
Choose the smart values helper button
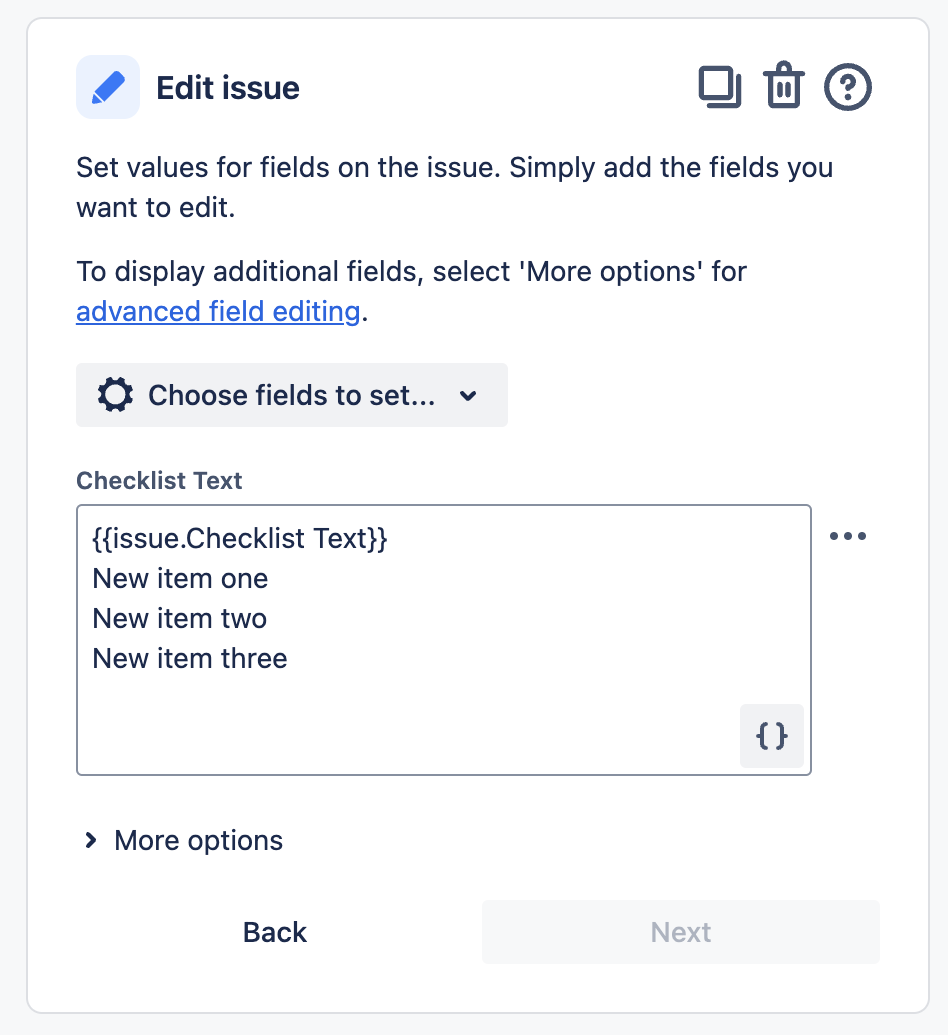771,735
